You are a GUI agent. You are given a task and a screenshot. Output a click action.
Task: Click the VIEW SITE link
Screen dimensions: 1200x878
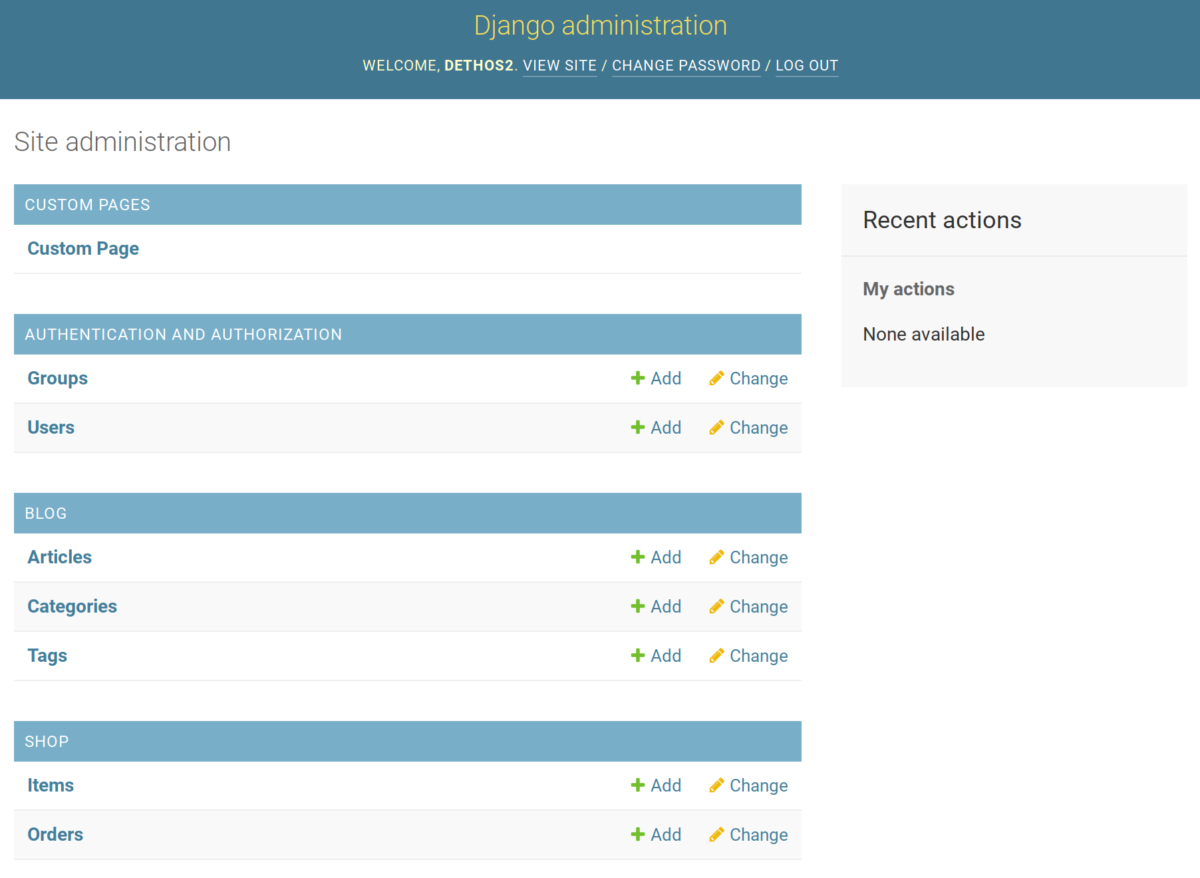point(559,65)
